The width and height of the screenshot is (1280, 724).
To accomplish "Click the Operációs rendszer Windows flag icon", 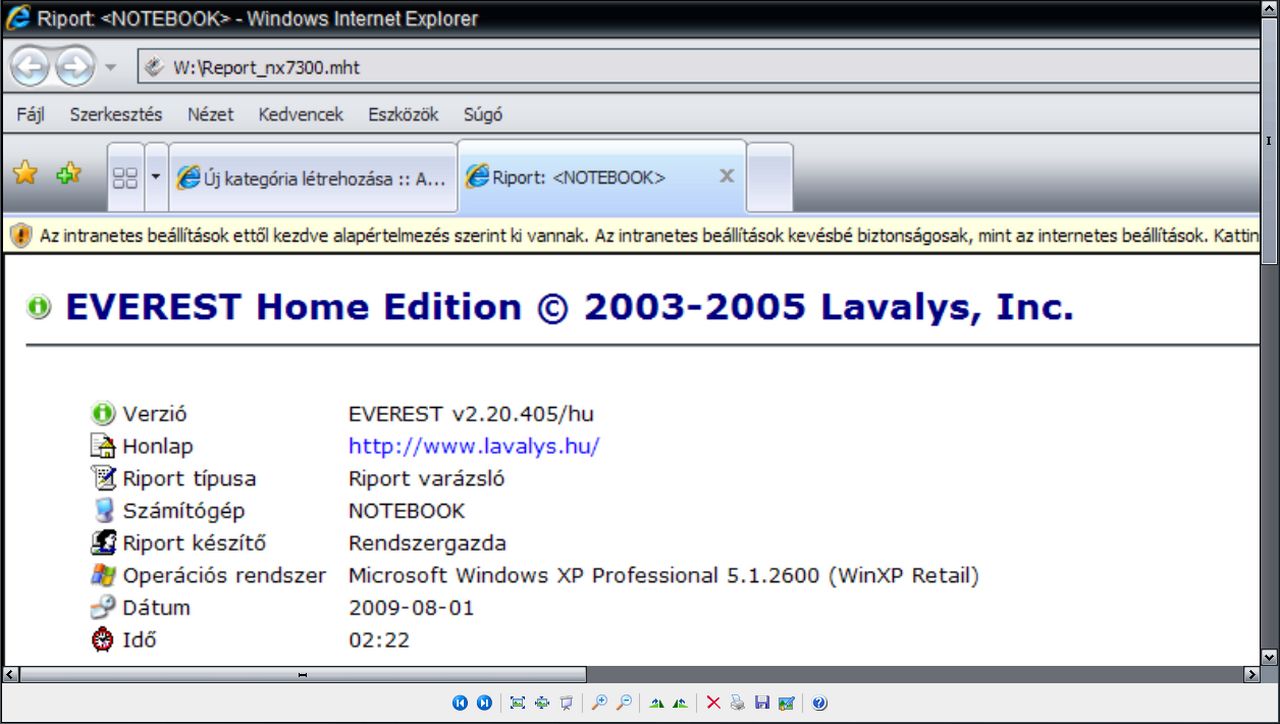I will 103,575.
